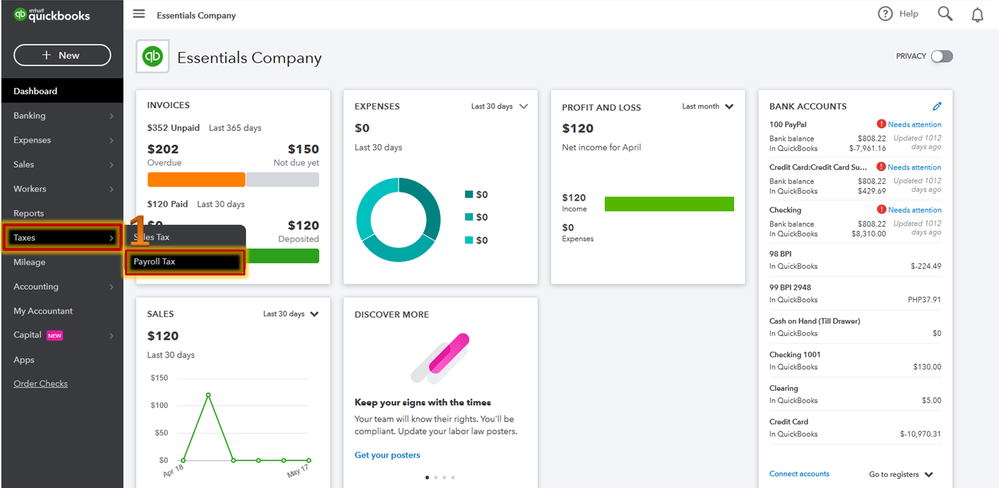
Task: Expand the Expenses submenu chevron
Action: point(111,140)
